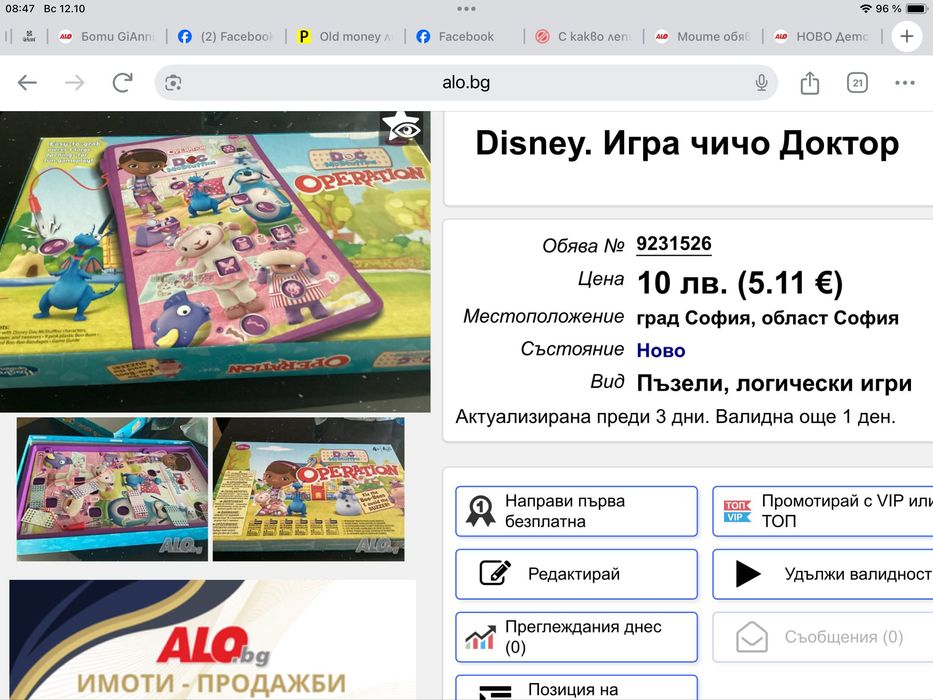
Task: Open the camera lens search icon
Action: (173, 83)
